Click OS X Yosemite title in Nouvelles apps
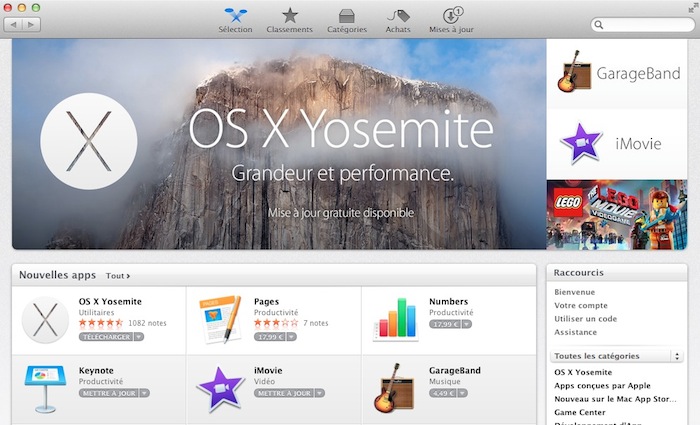Image resolution: width=700 pixels, height=425 pixels. (110, 302)
